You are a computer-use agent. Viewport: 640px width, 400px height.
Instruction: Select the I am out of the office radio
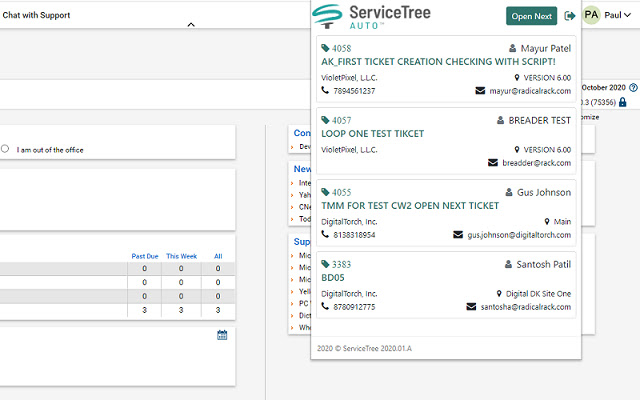point(5,149)
